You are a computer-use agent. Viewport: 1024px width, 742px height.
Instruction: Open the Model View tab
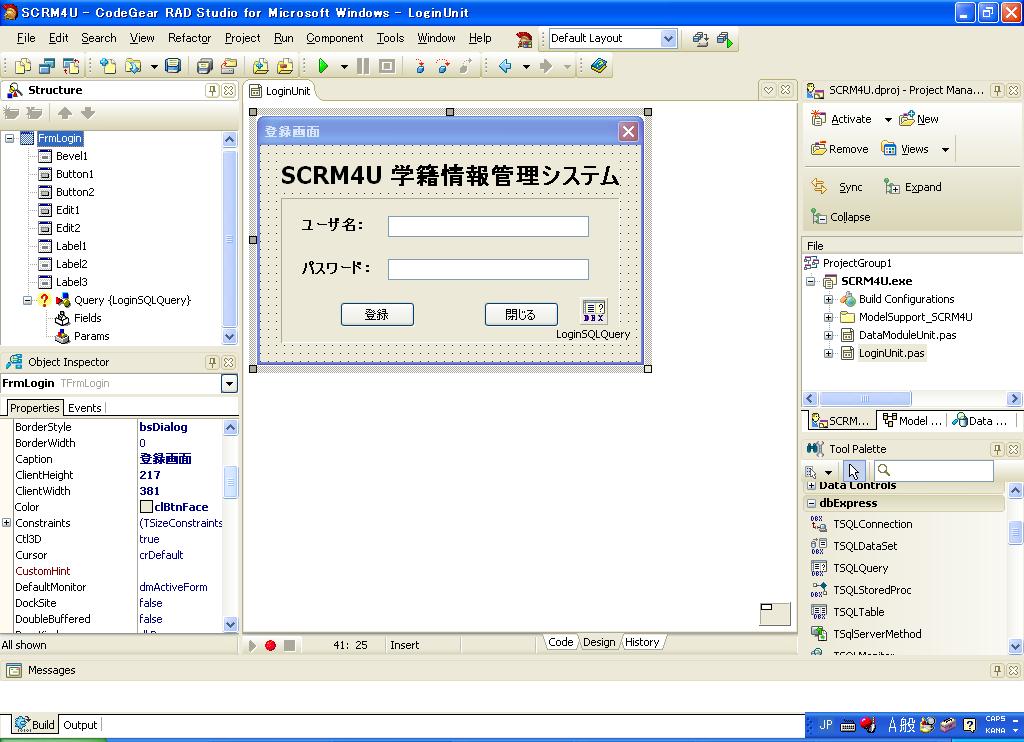click(912, 421)
